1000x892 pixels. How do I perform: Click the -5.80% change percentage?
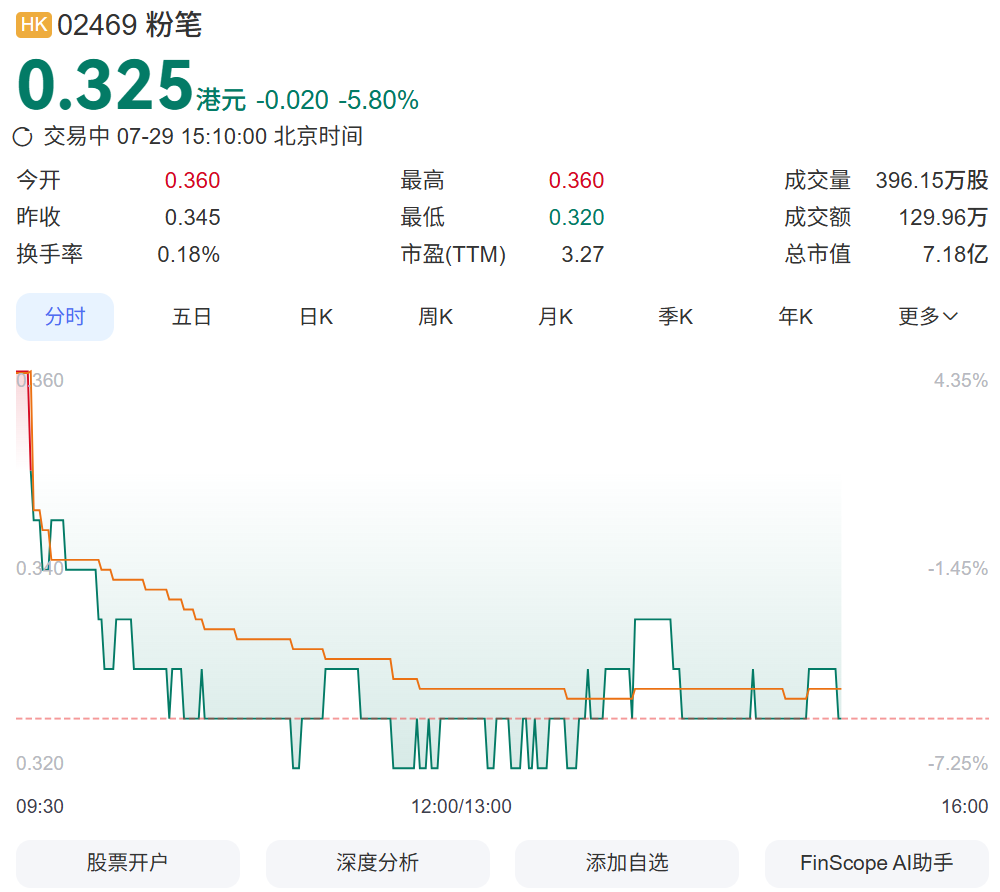[x=378, y=100]
